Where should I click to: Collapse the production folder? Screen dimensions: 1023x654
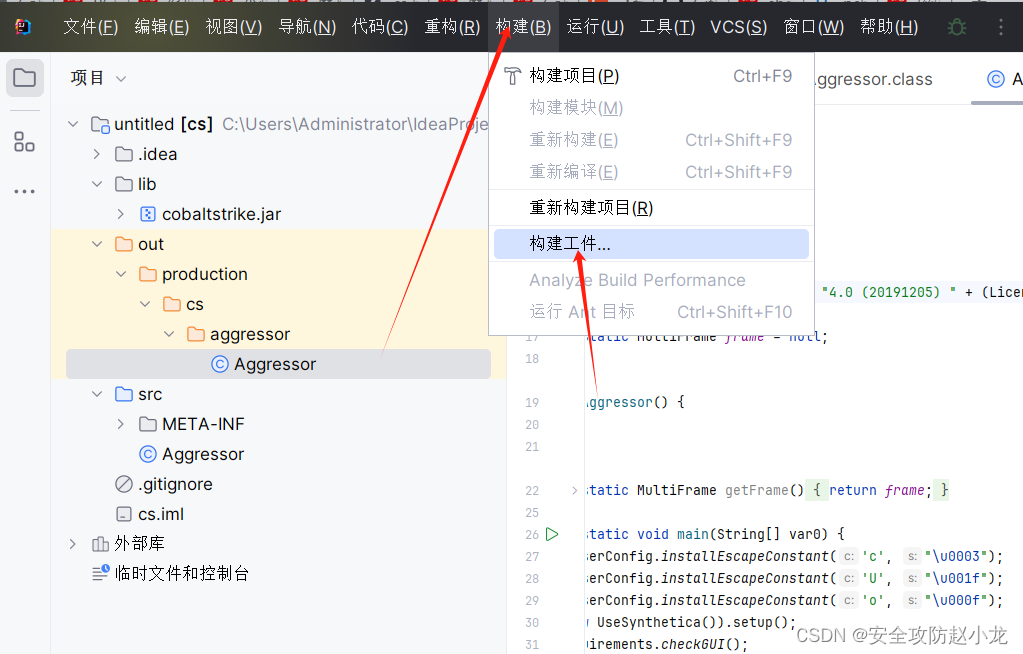[x=121, y=274]
